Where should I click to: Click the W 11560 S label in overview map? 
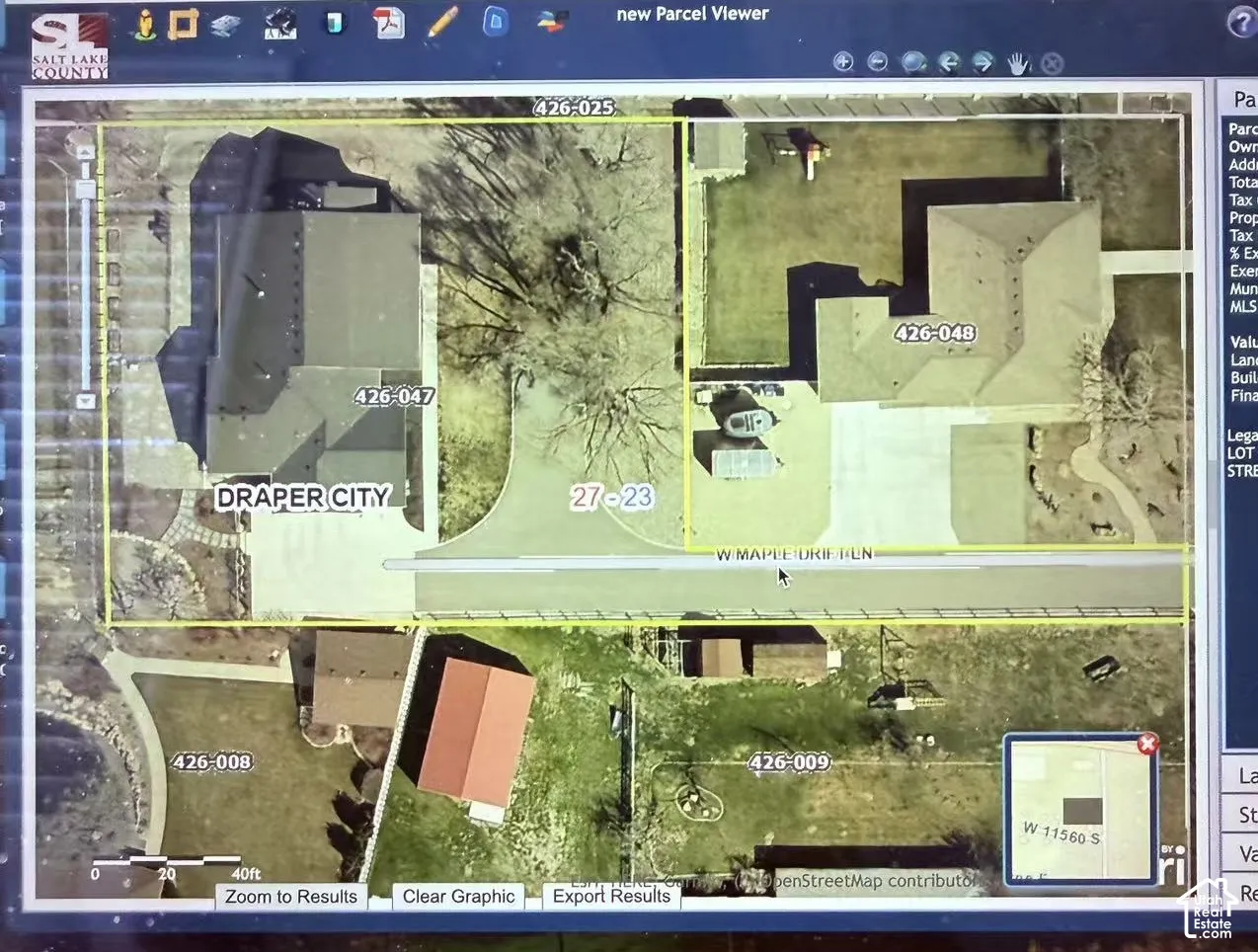(x=1061, y=833)
